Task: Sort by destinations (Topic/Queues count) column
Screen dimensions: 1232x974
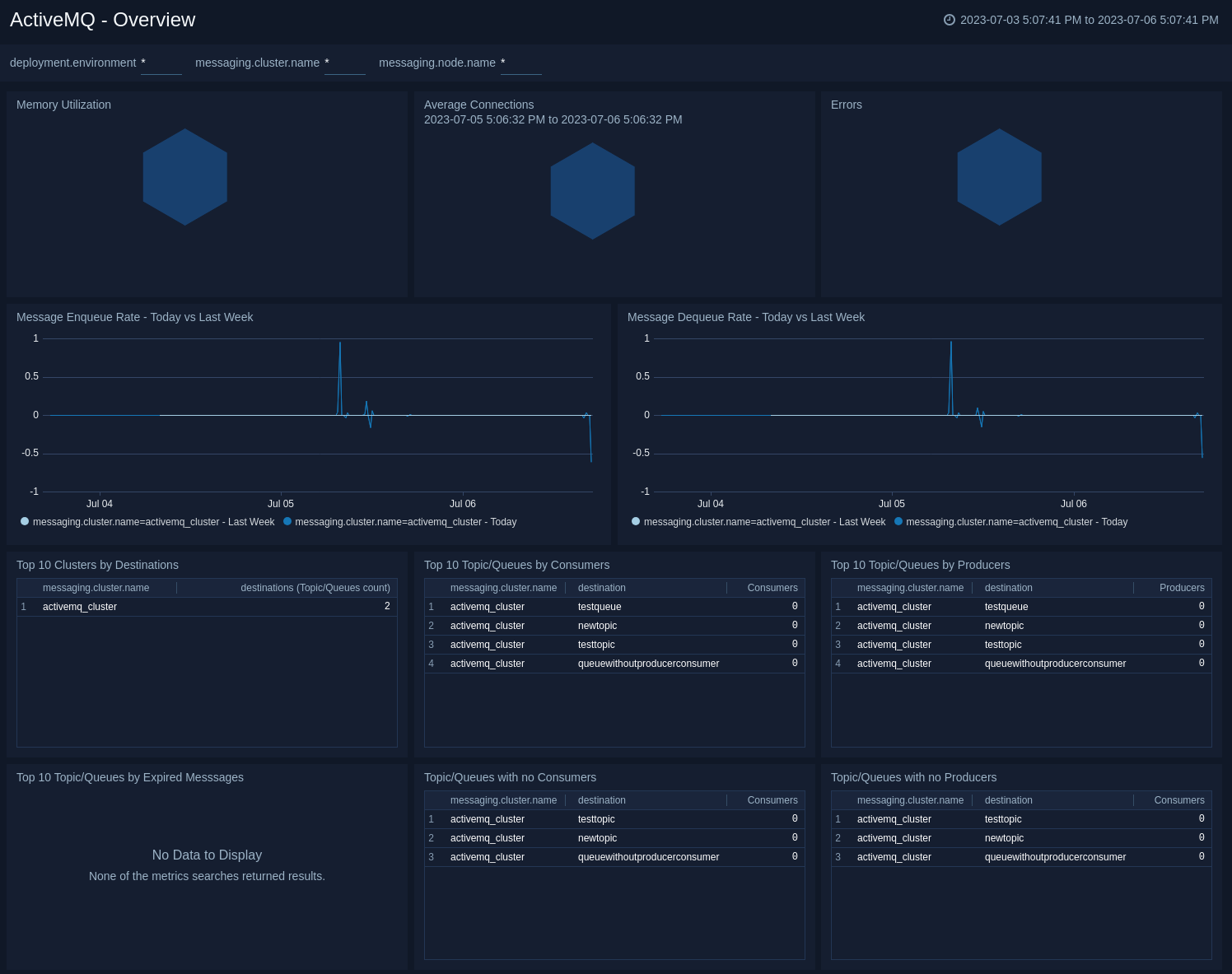Action: tap(315, 588)
